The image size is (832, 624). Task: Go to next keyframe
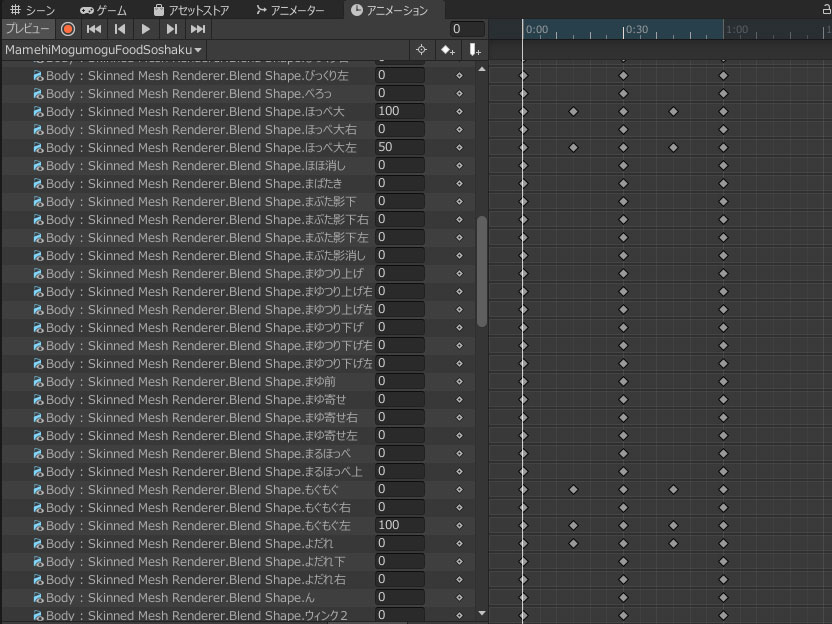pyautogui.click(x=171, y=29)
